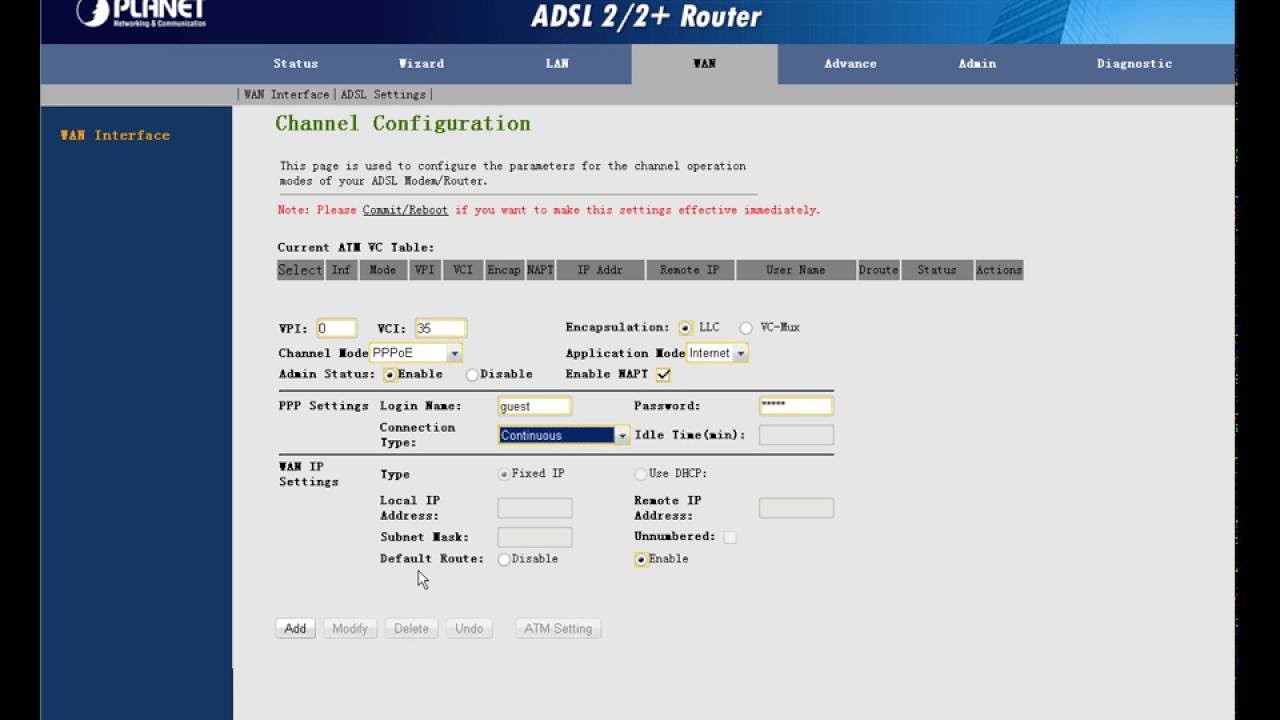Click the Undo button

[469, 628]
